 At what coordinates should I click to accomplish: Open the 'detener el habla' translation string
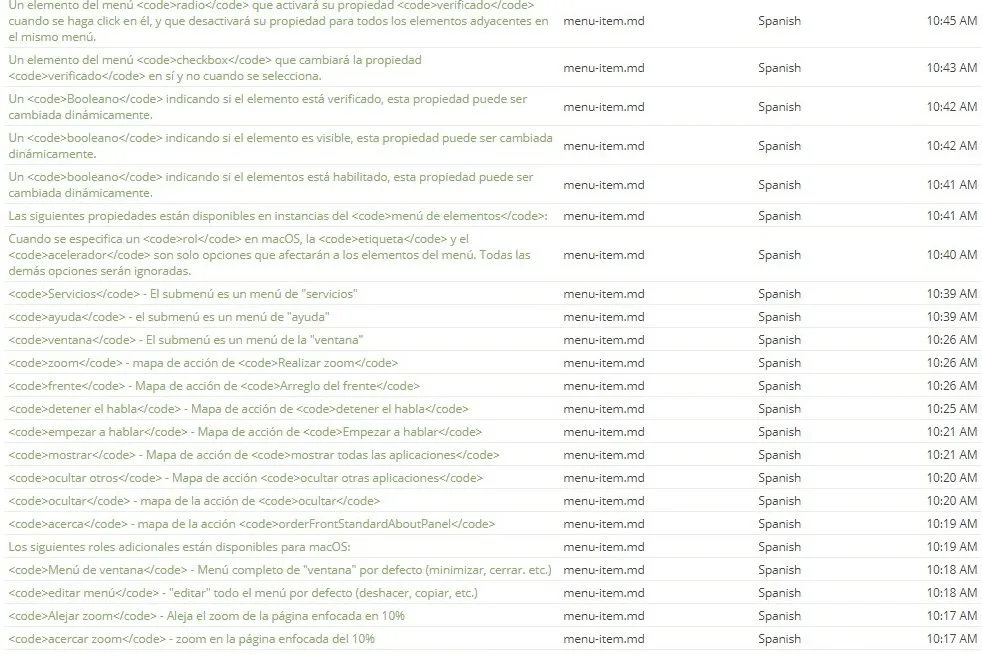[x=239, y=408]
